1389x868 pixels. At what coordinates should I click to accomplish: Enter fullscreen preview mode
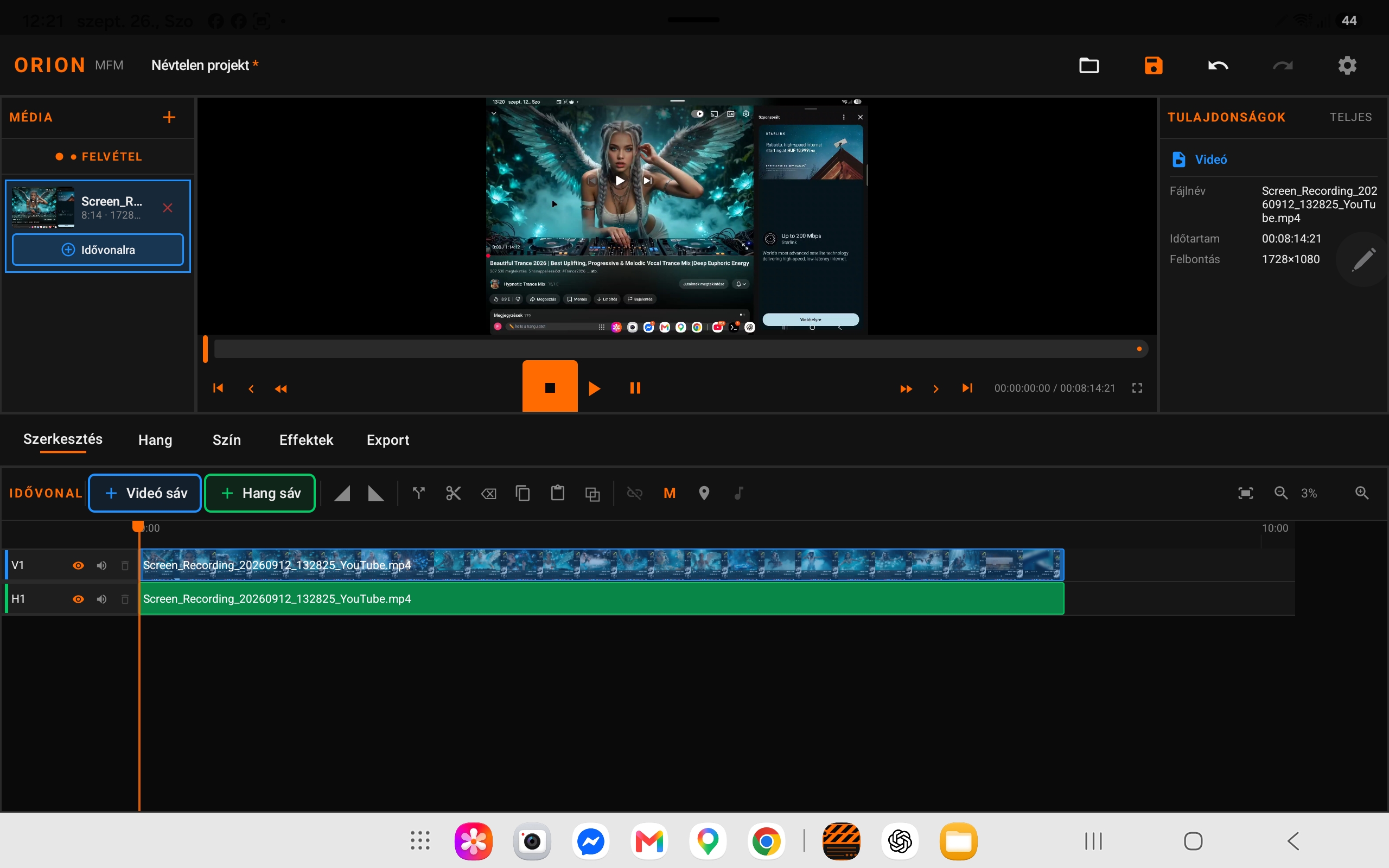pos(1137,388)
